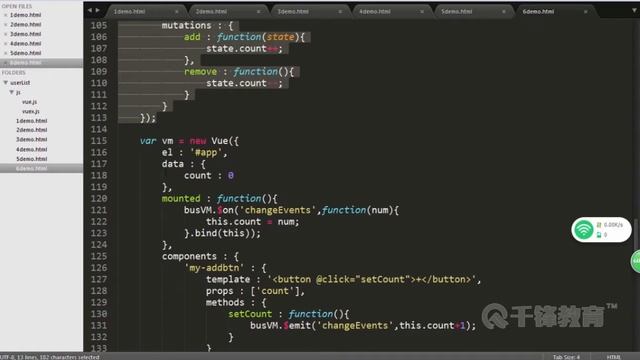This screenshot has width=640, height=360.
Task: Open 5demo.html from Open Files list
Action: (x=25, y=53)
